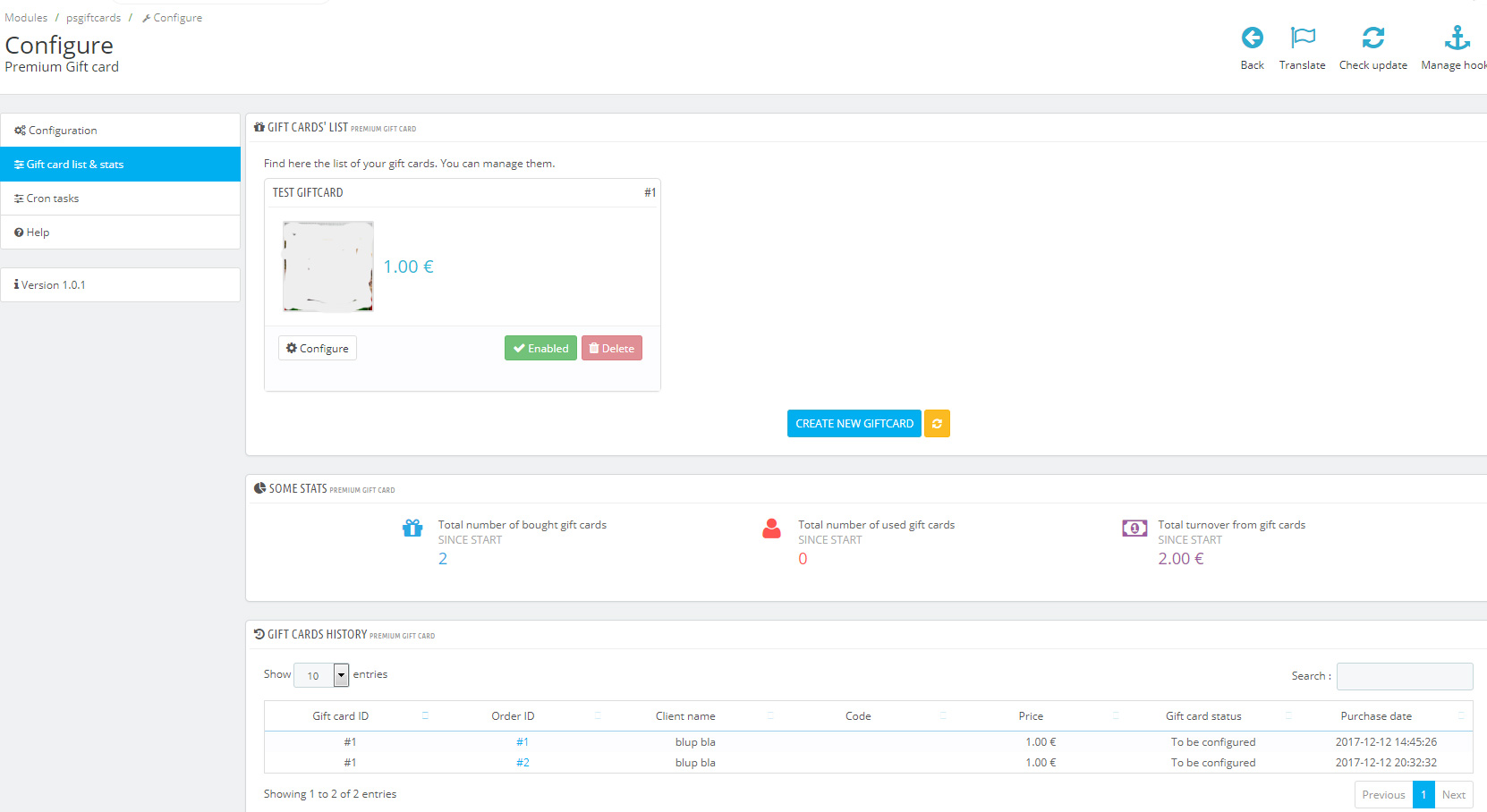Delete the test giftcard
The width and height of the screenshot is (1487, 812).
click(612, 348)
